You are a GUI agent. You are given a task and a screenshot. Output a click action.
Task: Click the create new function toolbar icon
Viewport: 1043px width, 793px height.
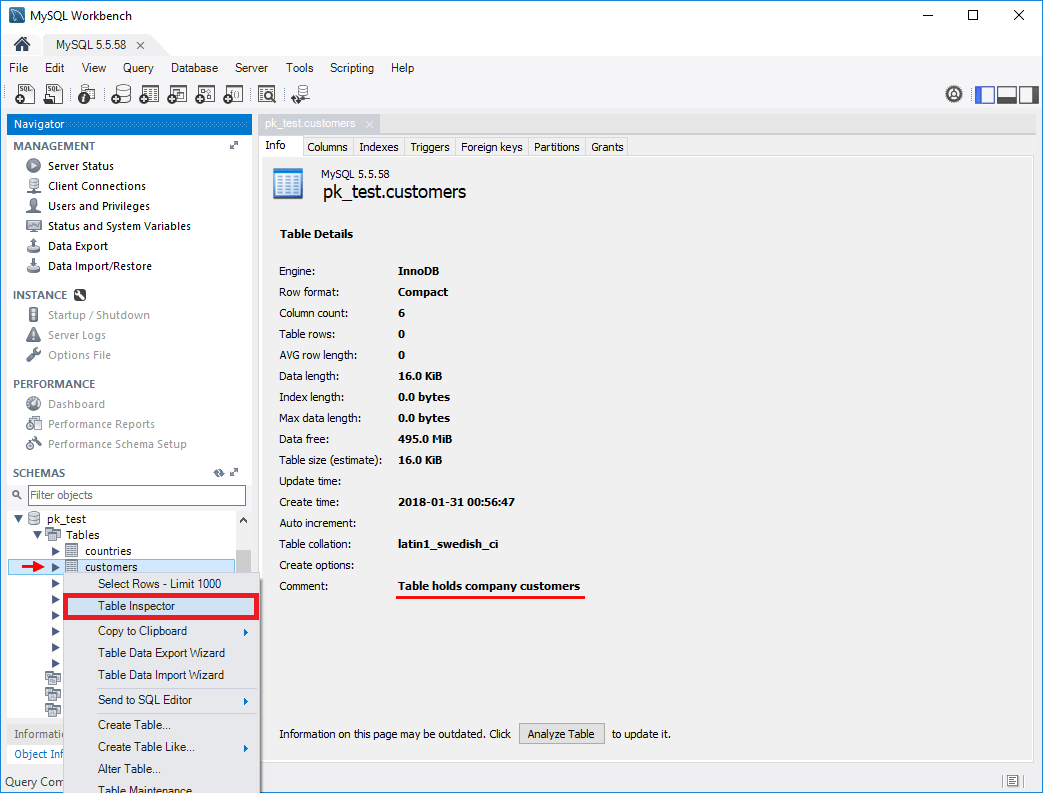233,94
